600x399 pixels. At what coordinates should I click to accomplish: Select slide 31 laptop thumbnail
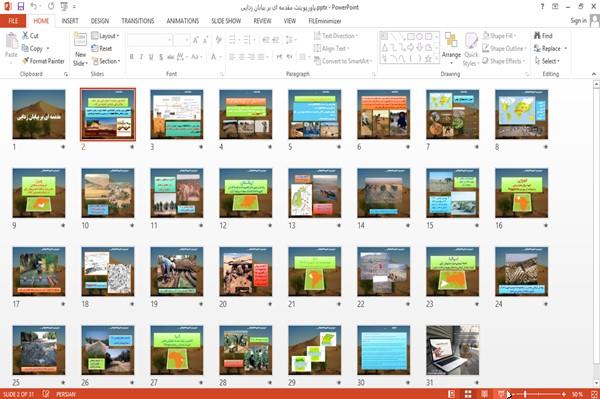[452, 350]
